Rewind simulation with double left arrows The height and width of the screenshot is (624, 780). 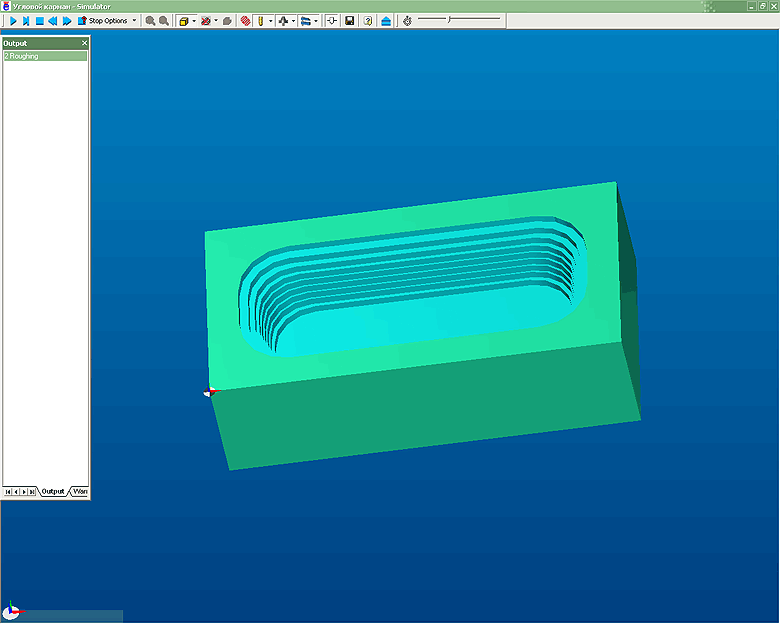53,21
